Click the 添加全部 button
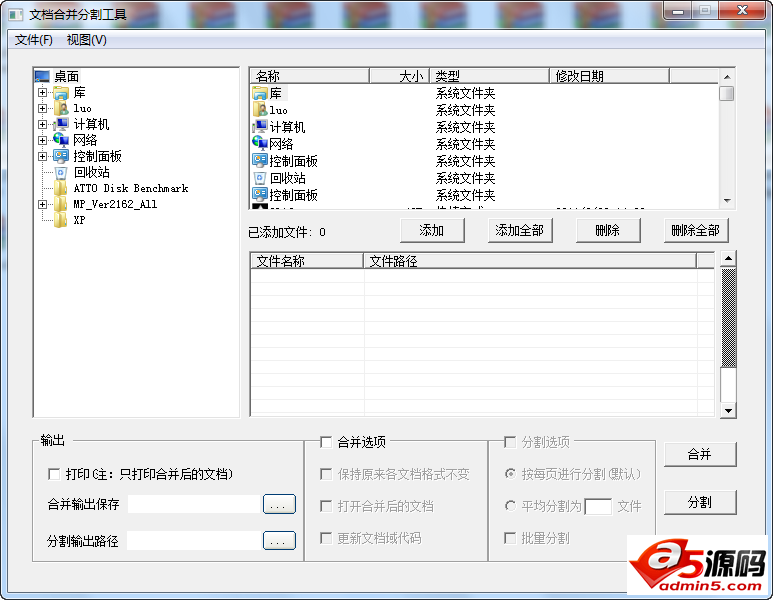Image resolution: width=773 pixels, height=600 pixels. coord(520,231)
